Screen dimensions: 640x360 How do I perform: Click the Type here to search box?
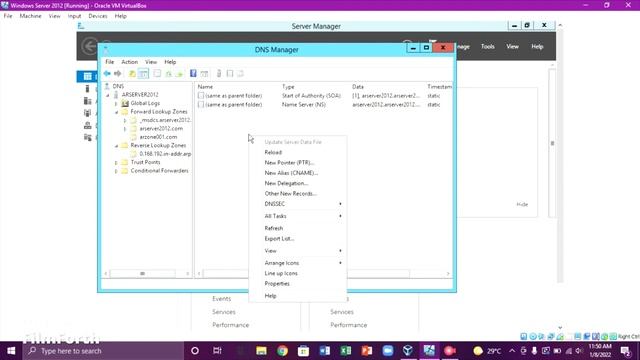pyautogui.click(x=103, y=351)
